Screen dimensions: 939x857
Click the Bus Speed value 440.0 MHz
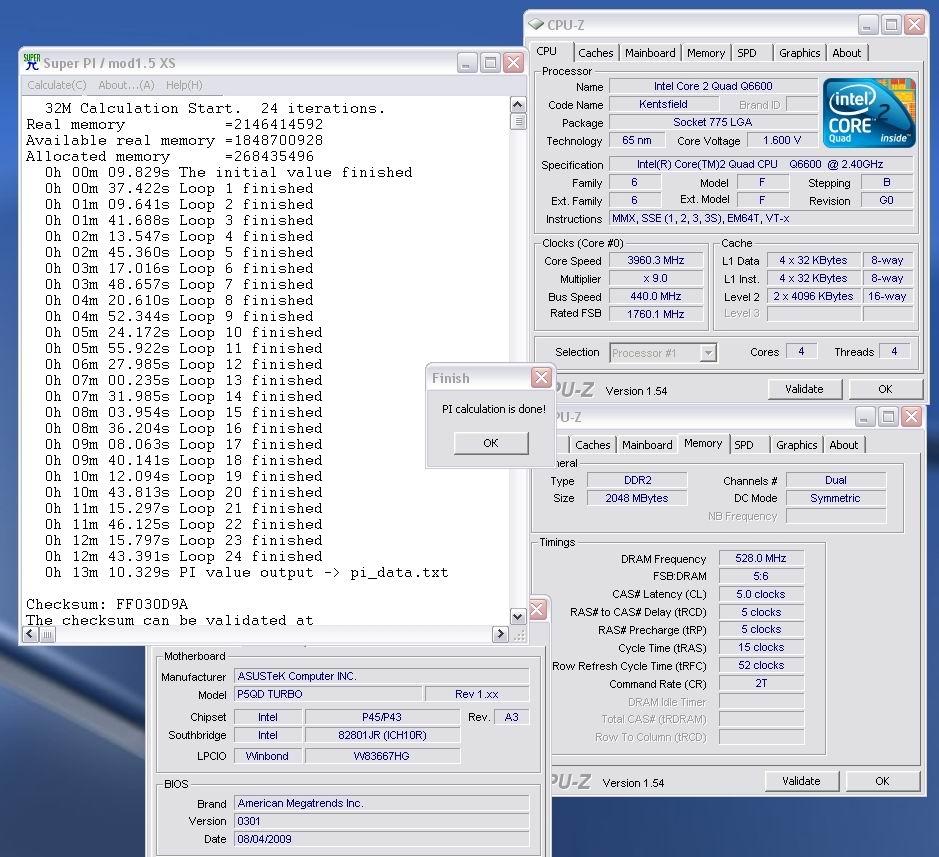[x=656, y=296]
